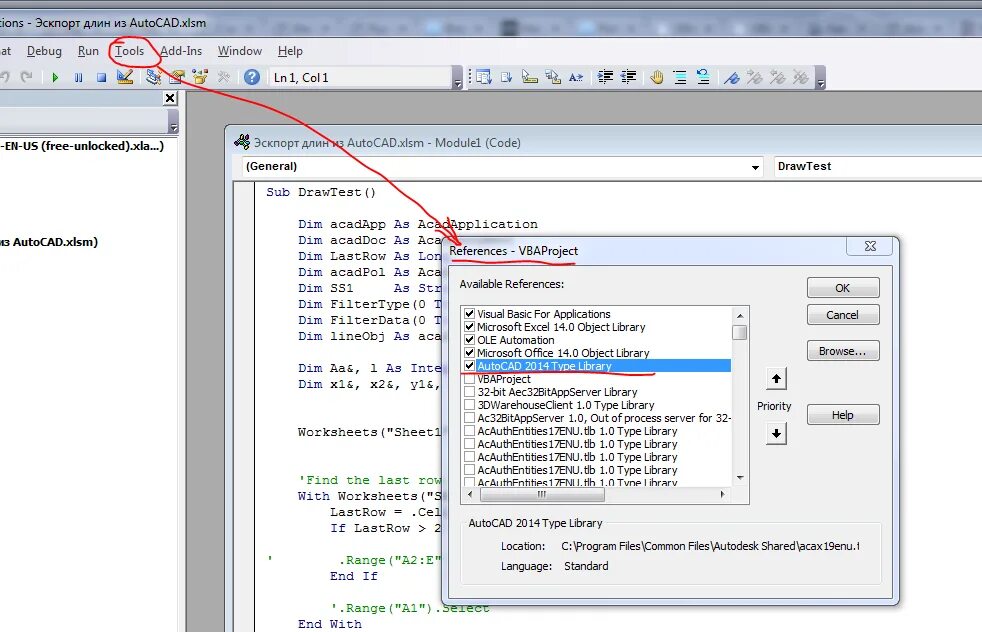This screenshot has height=632, width=982.
Task: Toggle a bookmark with the bookmark icon
Action: point(731,76)
